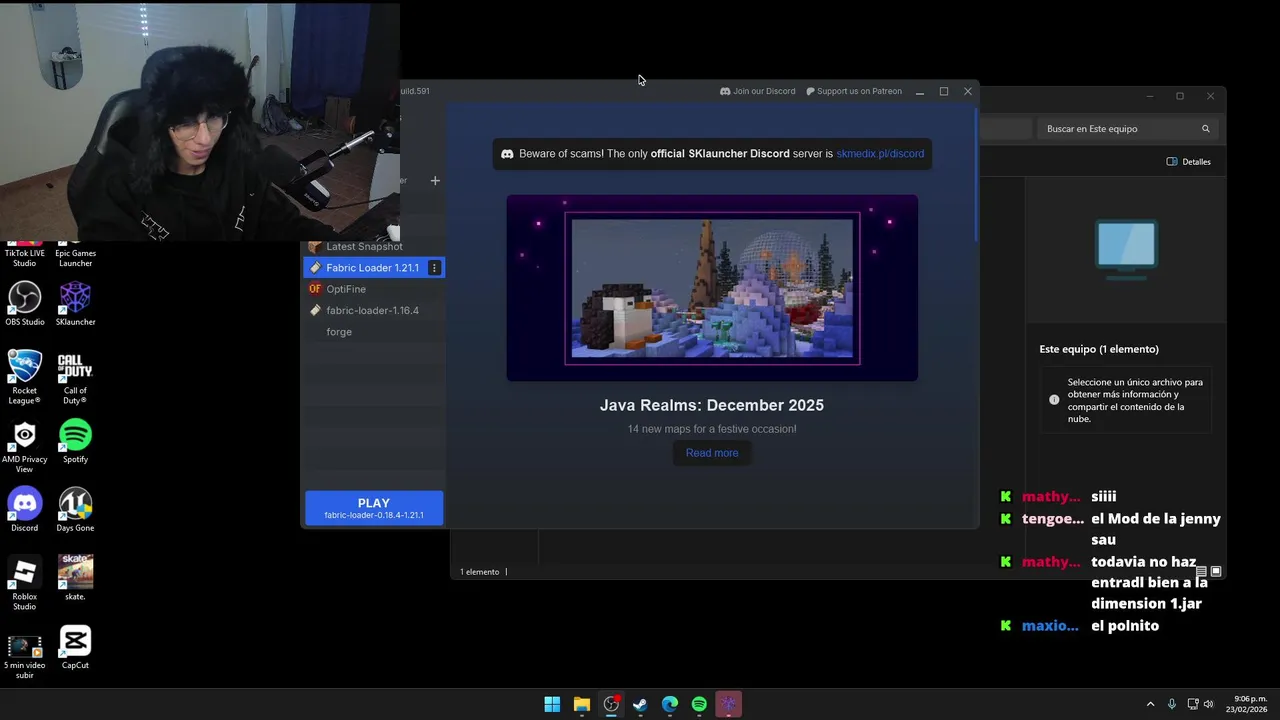This screenshot has width=1280, height=720.
Task: Open Spotify from the taskbar
Action: 699,704
